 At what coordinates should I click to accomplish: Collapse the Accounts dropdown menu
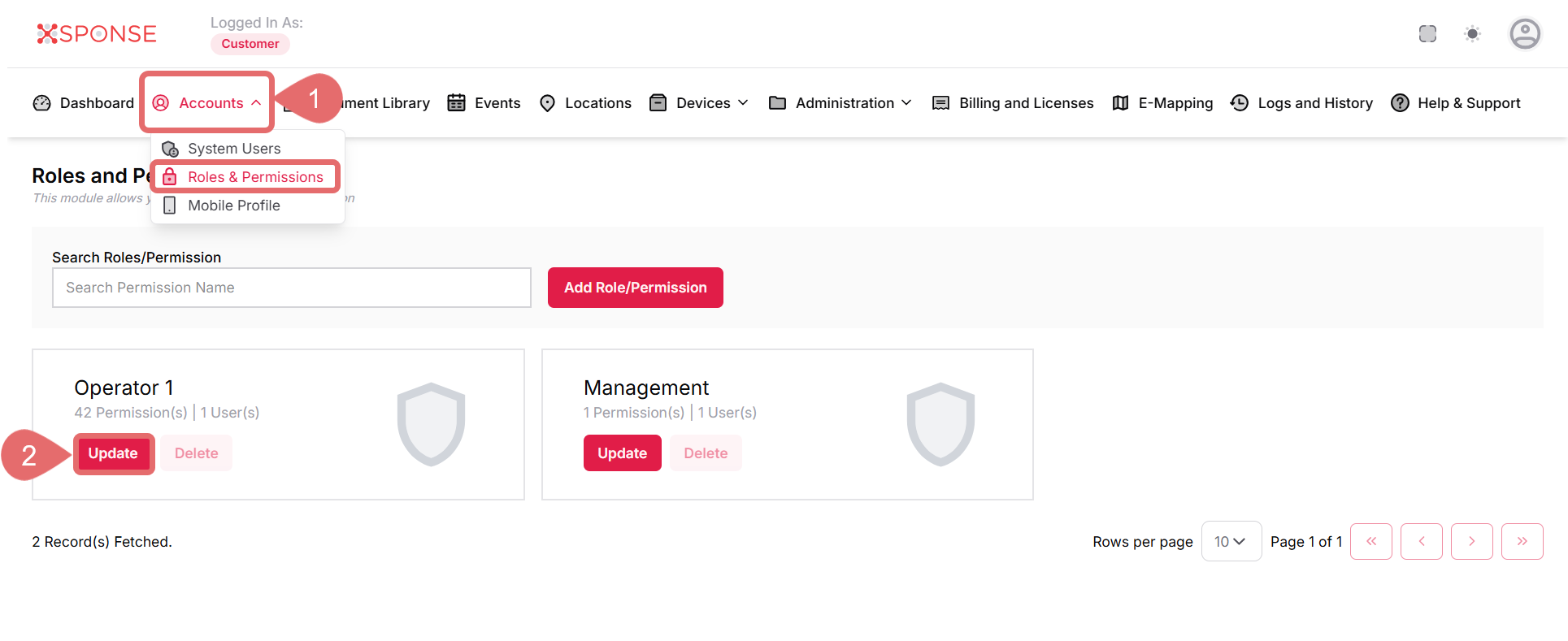point(207,103)
